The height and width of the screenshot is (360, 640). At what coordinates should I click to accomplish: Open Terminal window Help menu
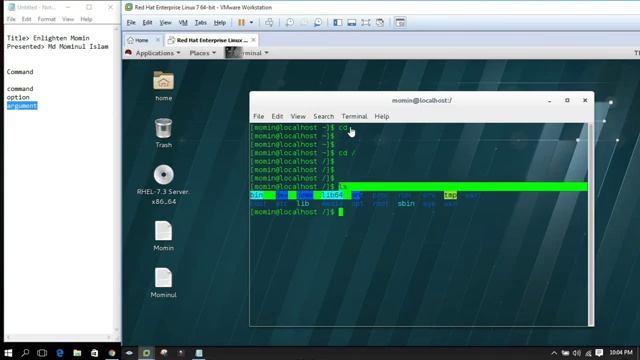coord(382,116)
